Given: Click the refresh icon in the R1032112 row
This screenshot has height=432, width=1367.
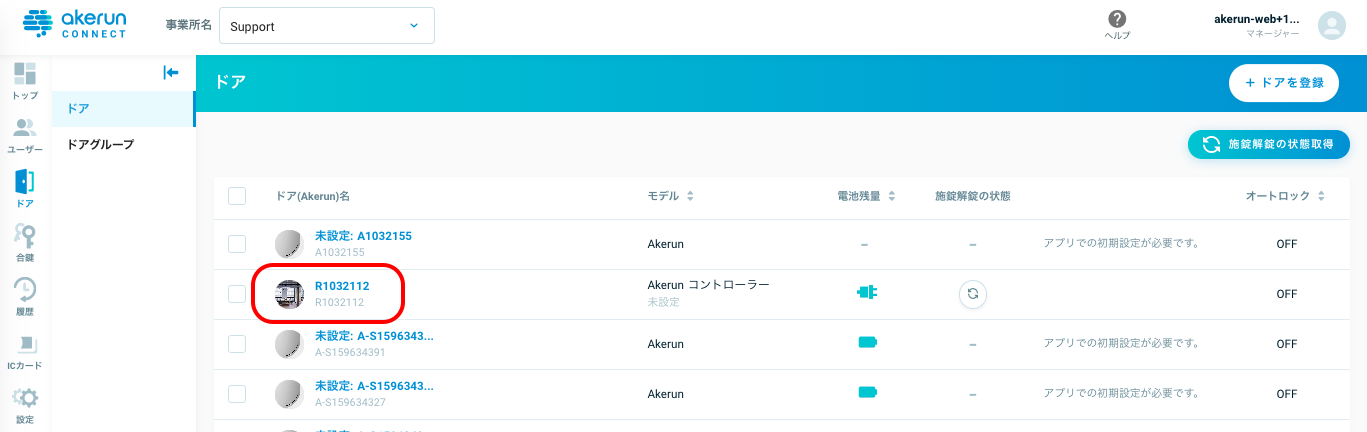Looking at the screenshot, I should click(x=972, y=294).
